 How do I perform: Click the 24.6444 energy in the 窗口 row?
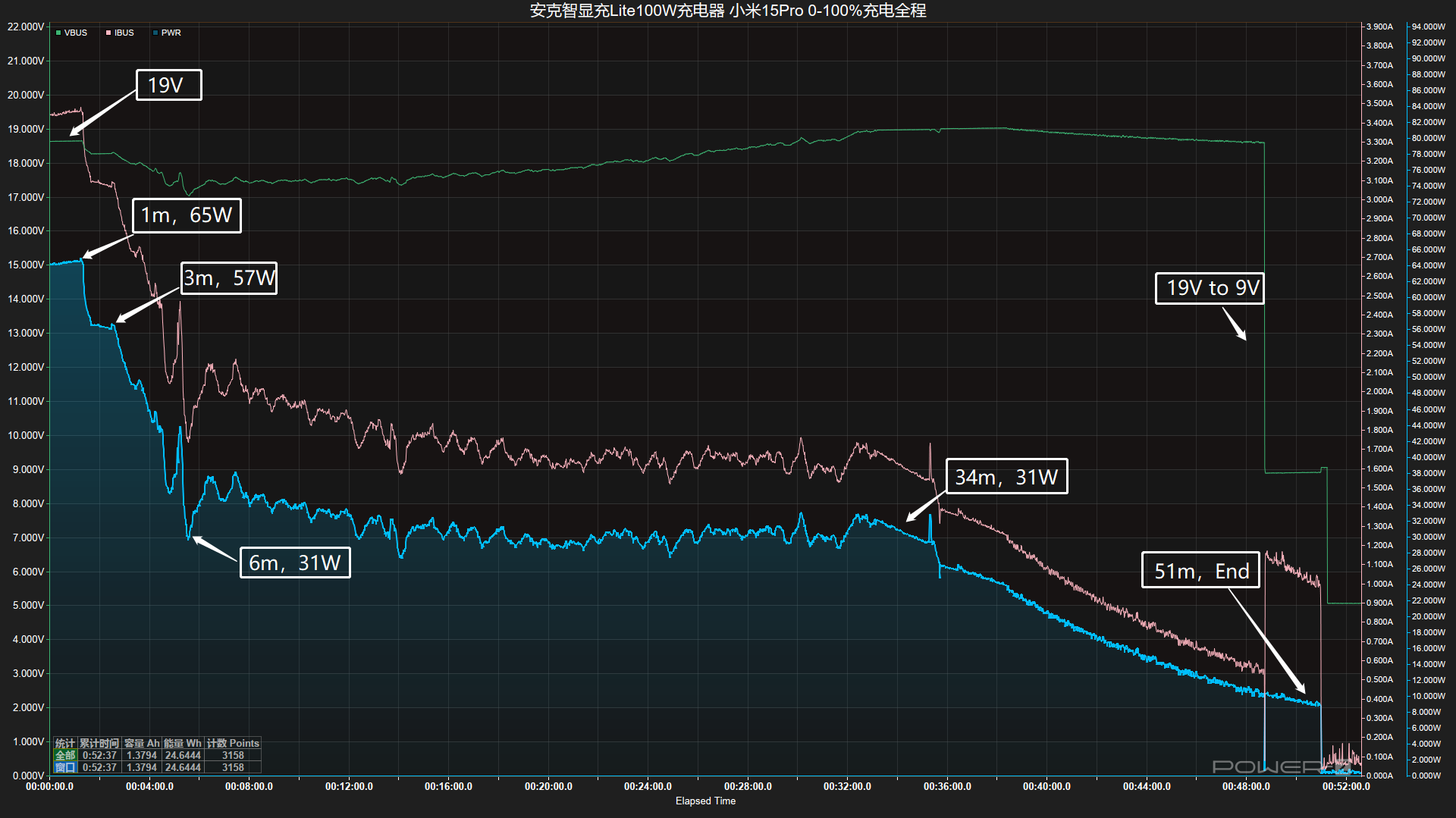click(x=183, y=767)
